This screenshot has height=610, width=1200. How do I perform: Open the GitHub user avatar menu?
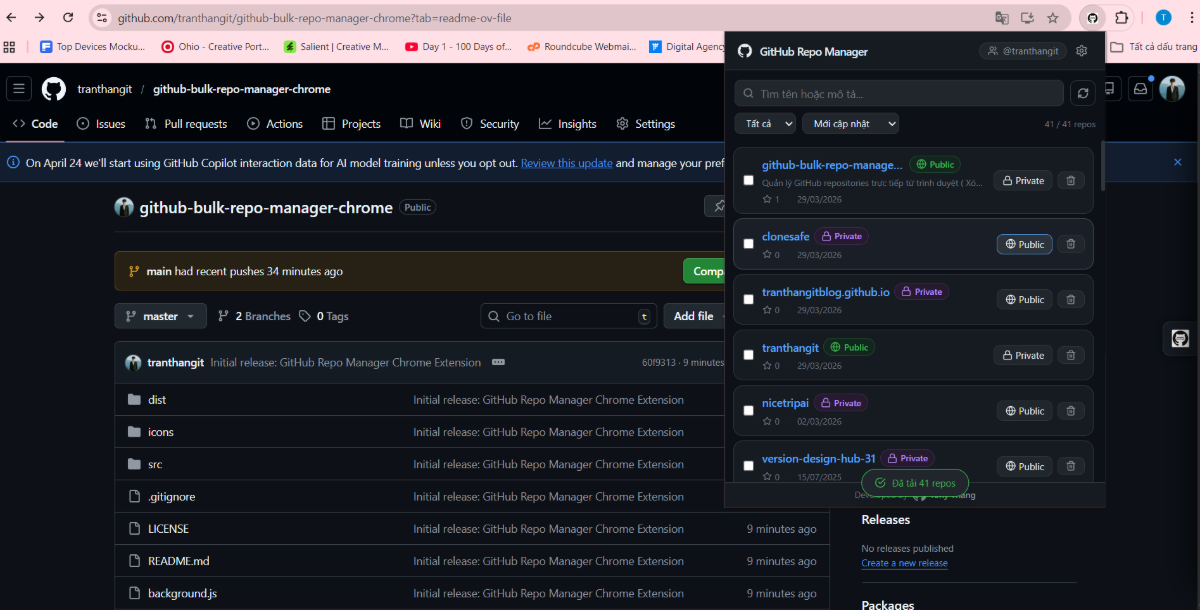tap(1172, 89)
